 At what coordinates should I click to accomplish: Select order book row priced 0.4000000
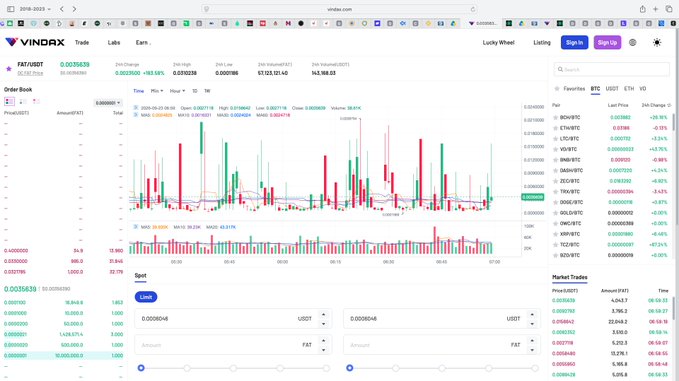tap(64, 251)
